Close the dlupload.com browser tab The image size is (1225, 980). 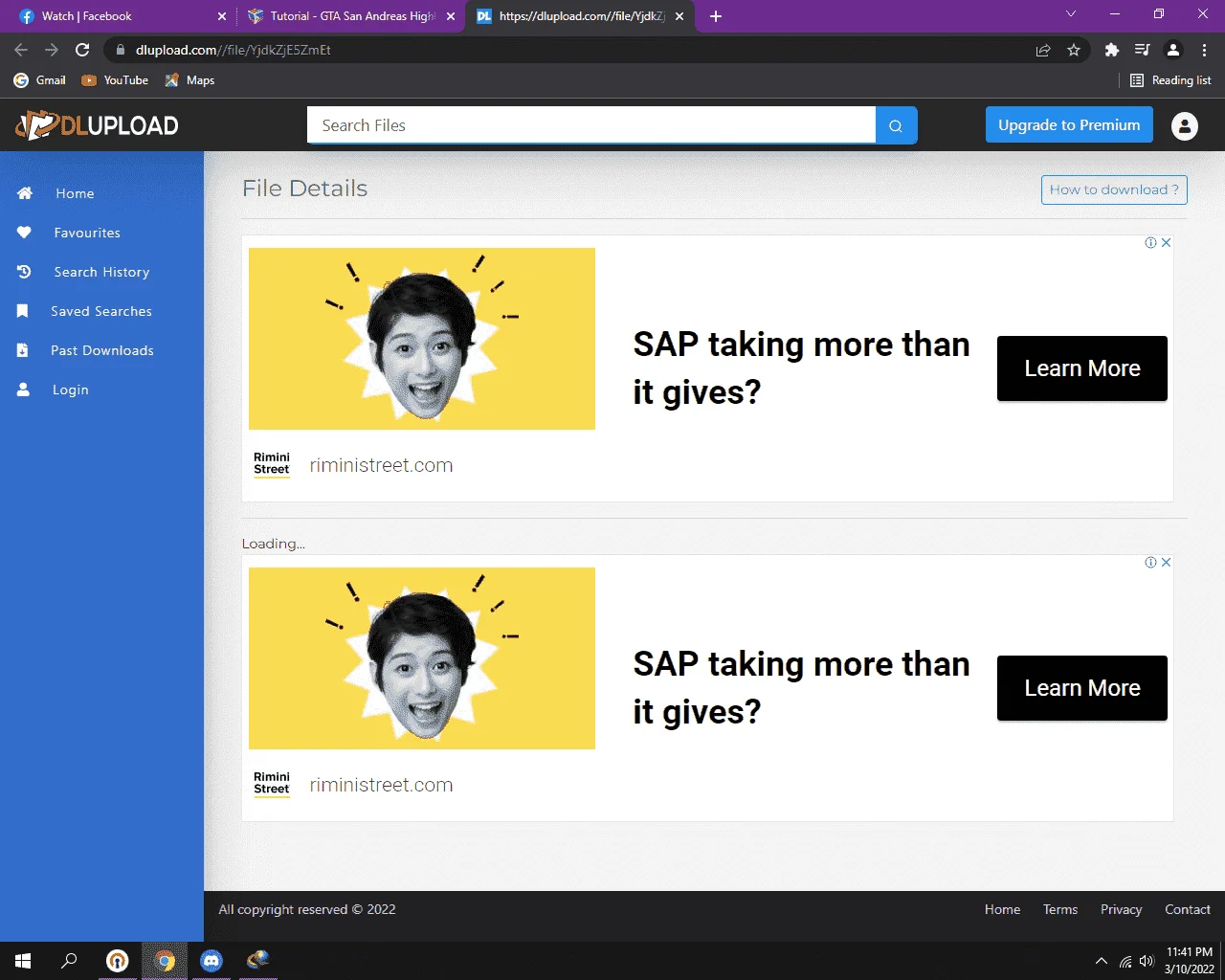[679, 16]
